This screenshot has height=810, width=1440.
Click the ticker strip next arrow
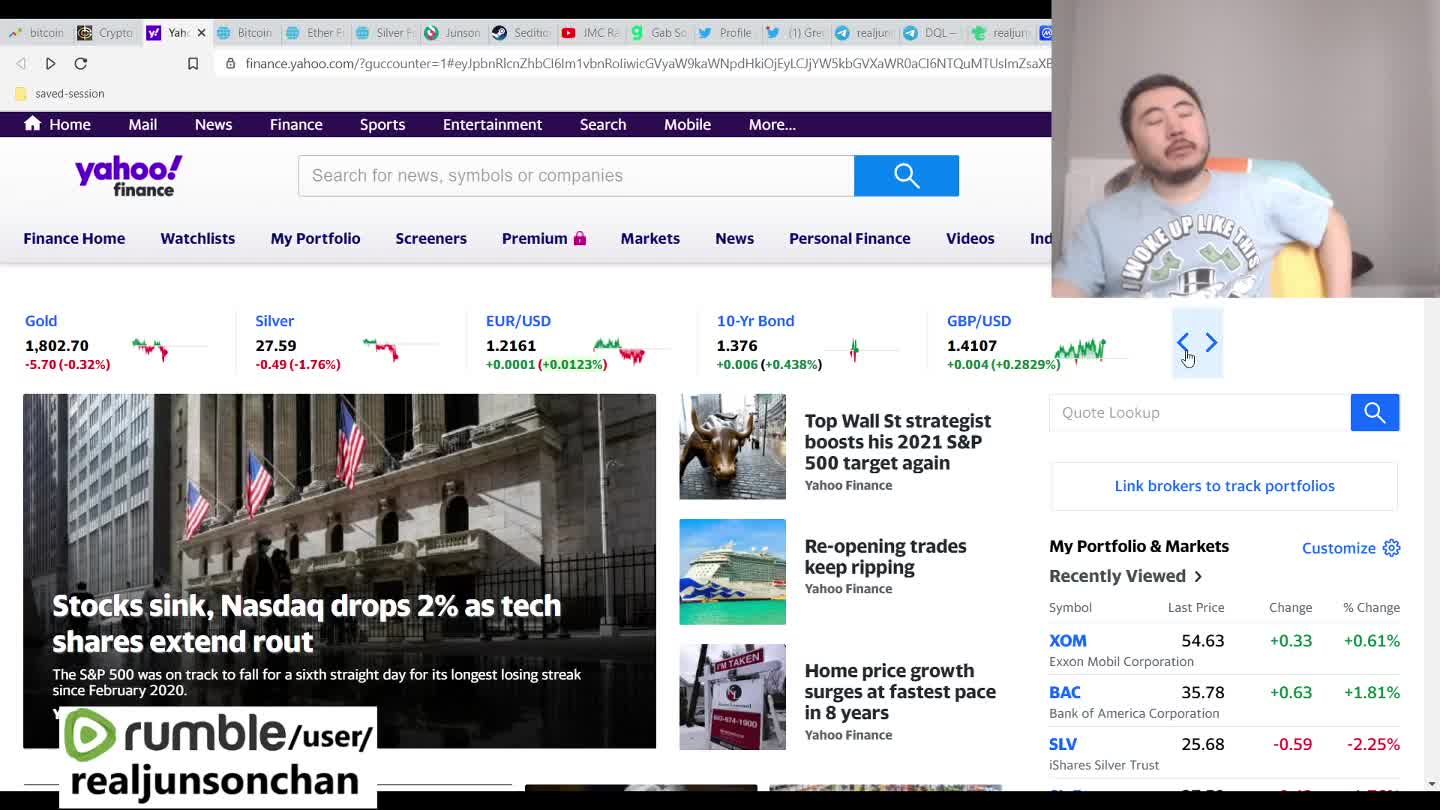pos(1211,343)
